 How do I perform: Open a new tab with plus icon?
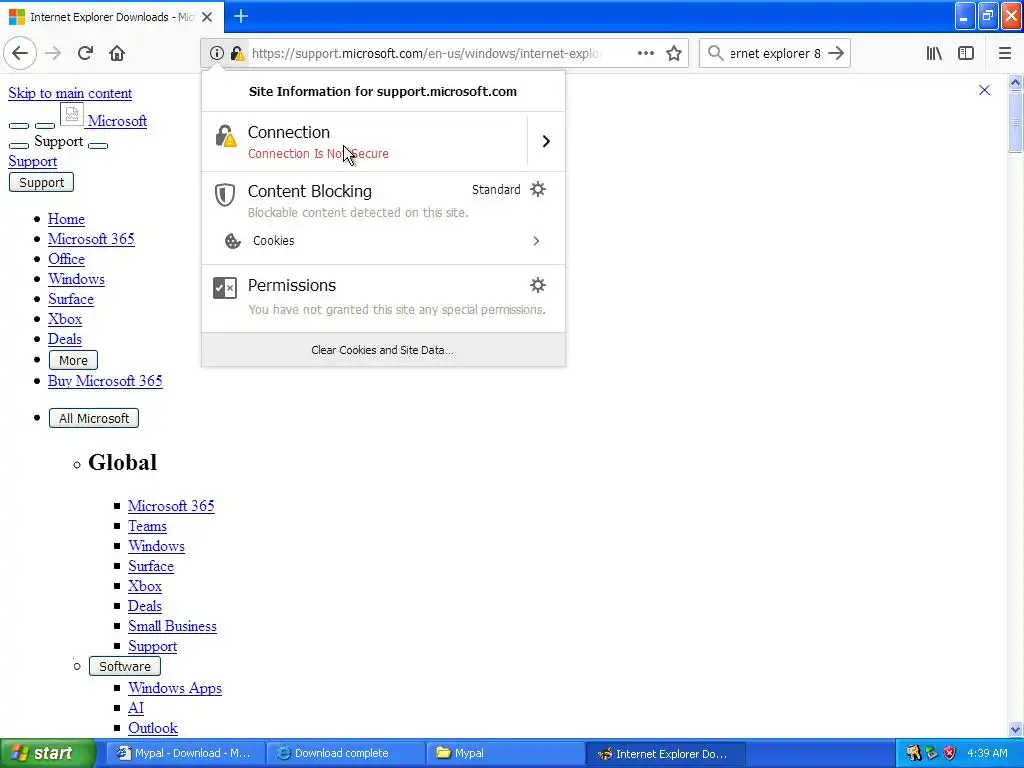[x=241, y=16]
